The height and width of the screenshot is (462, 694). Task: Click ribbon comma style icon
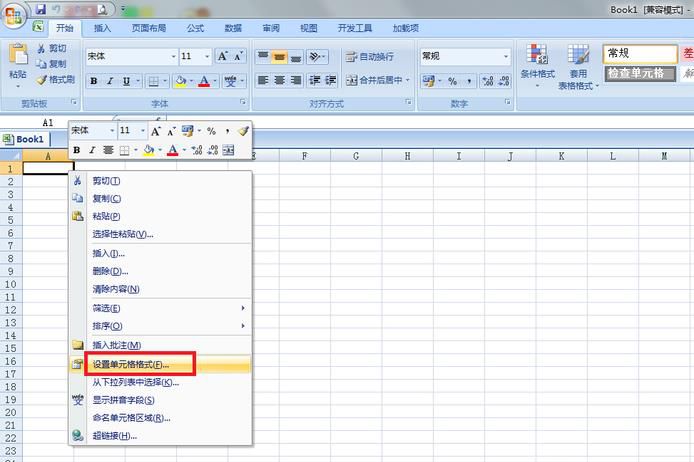469,81
